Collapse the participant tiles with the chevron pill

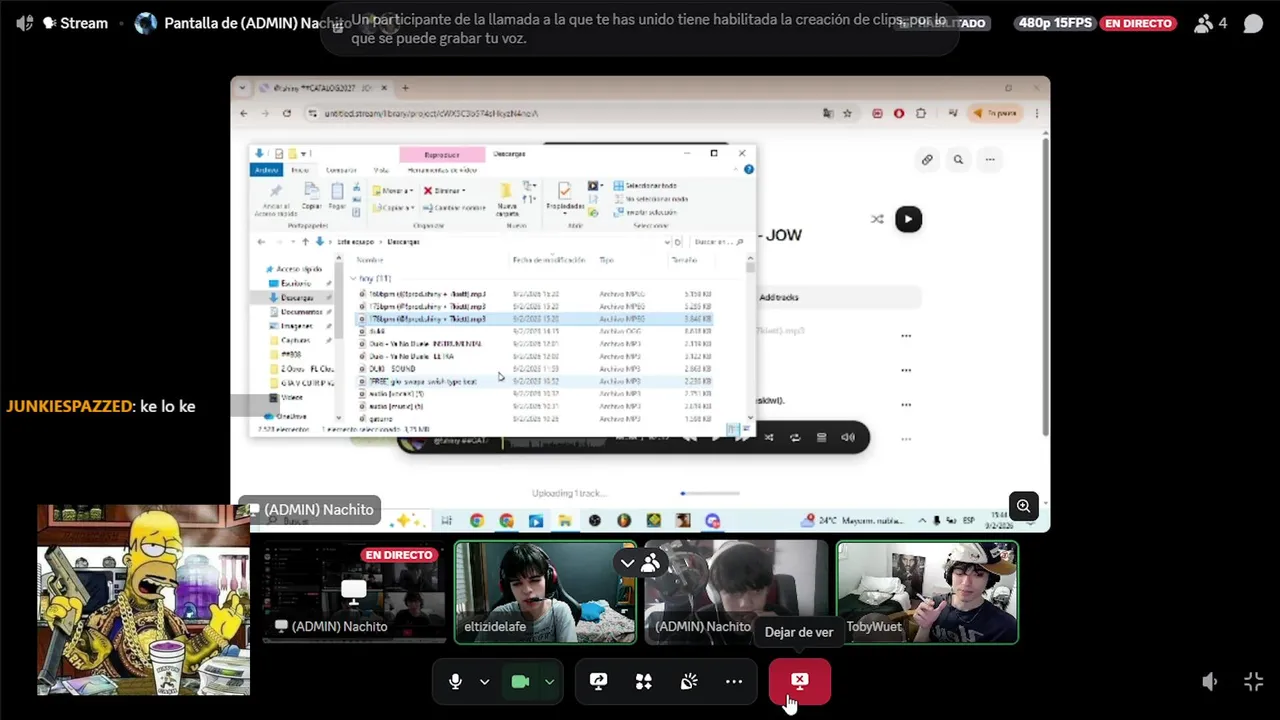tap(640, 563)
